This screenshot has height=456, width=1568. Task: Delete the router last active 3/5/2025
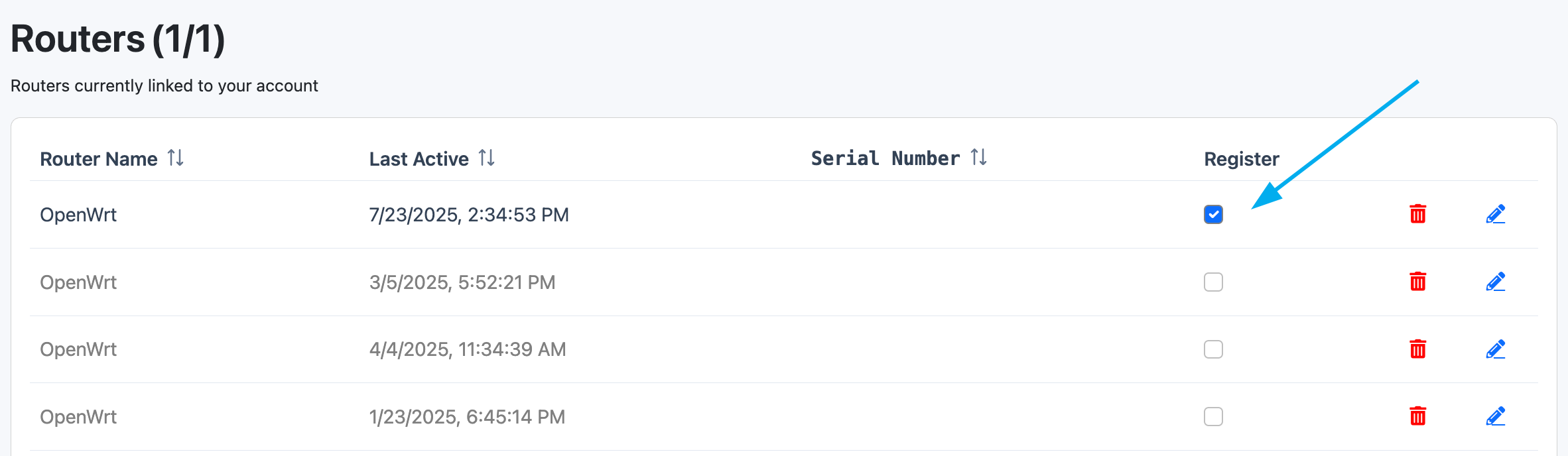point(1417,282)
